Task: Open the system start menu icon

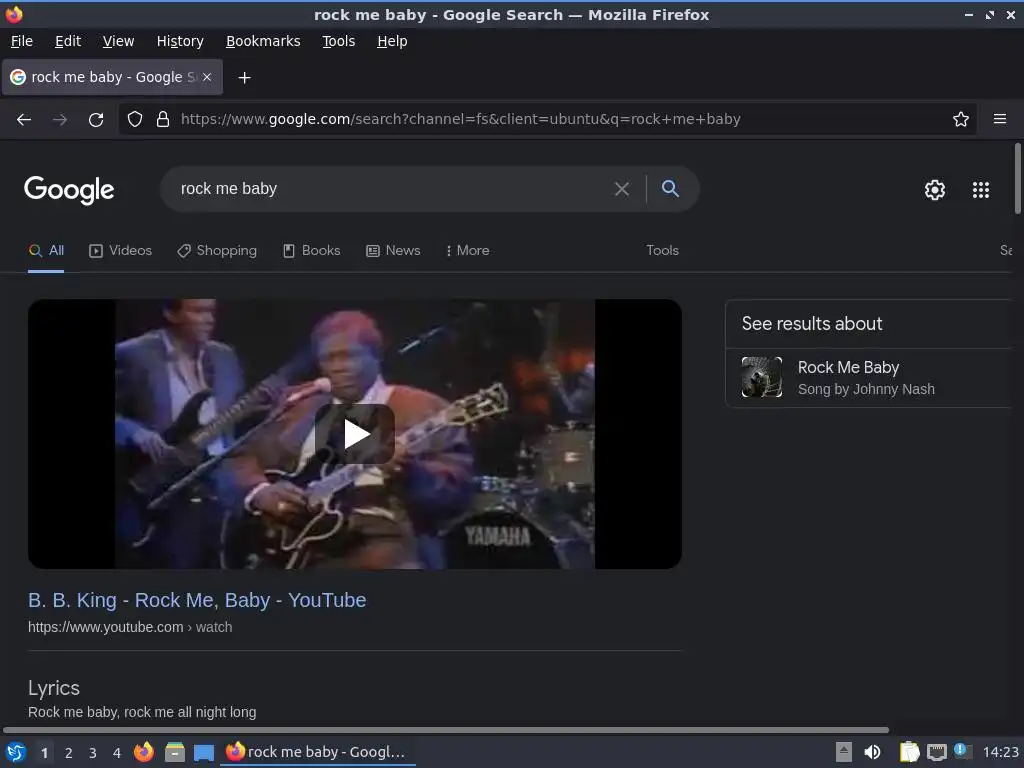Action: [x=16, y=752]
